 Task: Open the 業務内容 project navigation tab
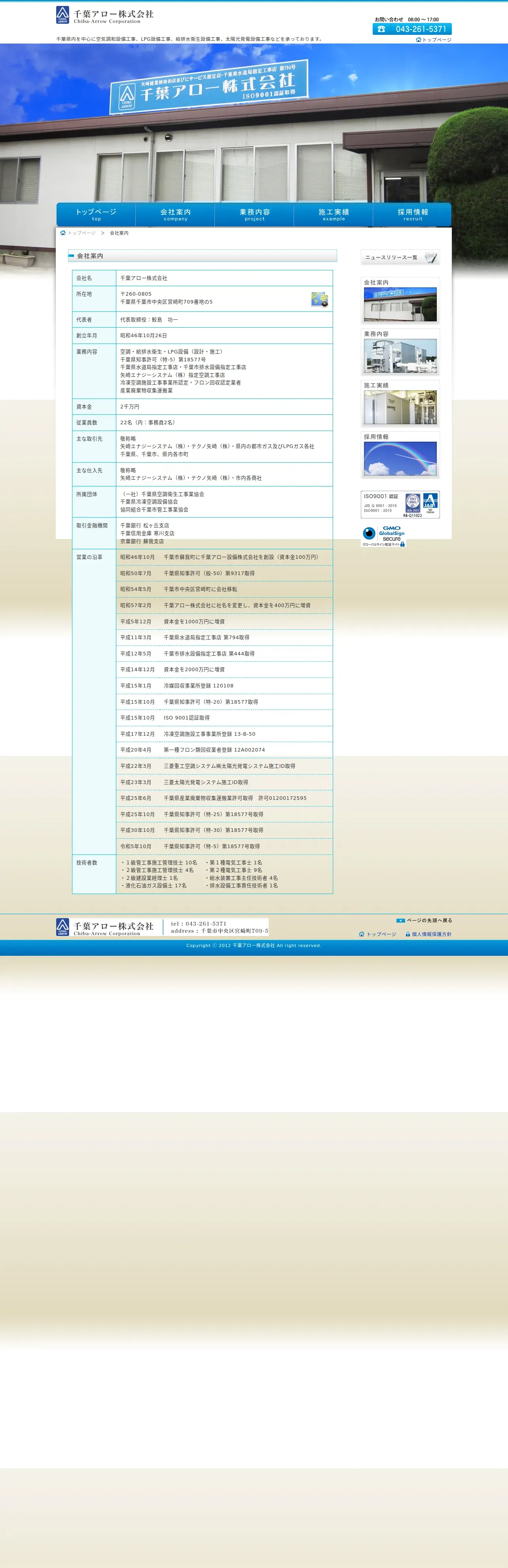click(x=254, y=214)
